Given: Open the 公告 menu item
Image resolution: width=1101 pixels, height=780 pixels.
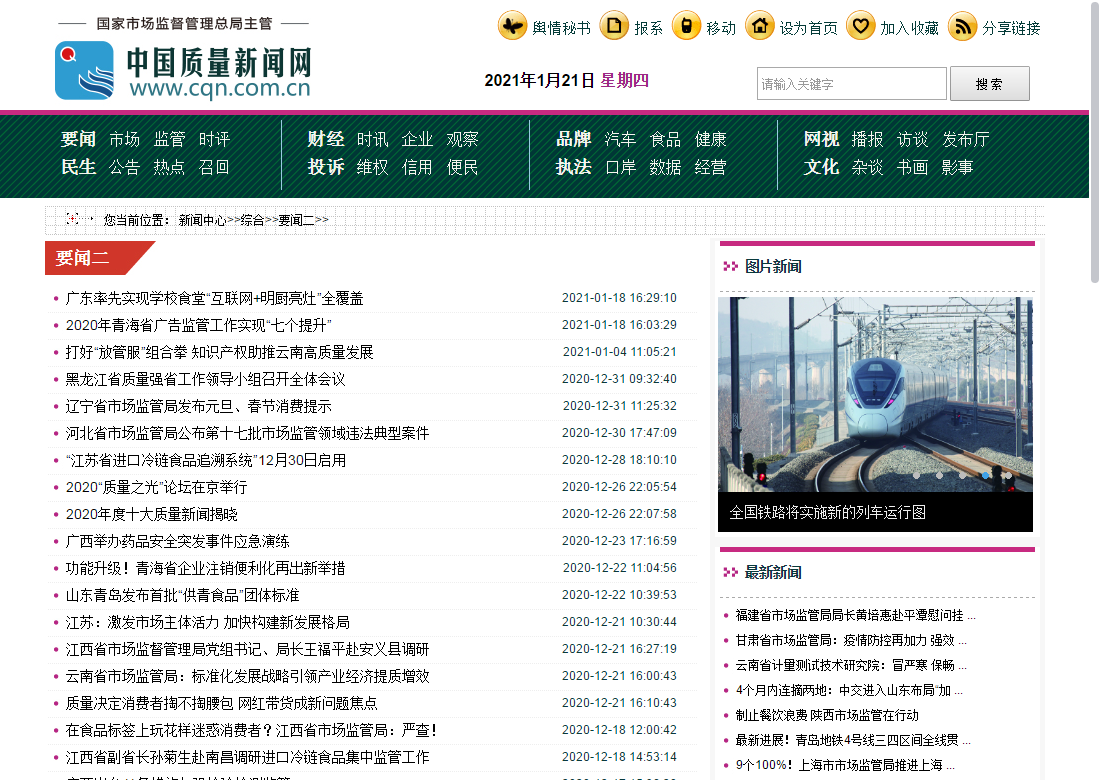Looking at the screenshot, I should pos(124,167).
